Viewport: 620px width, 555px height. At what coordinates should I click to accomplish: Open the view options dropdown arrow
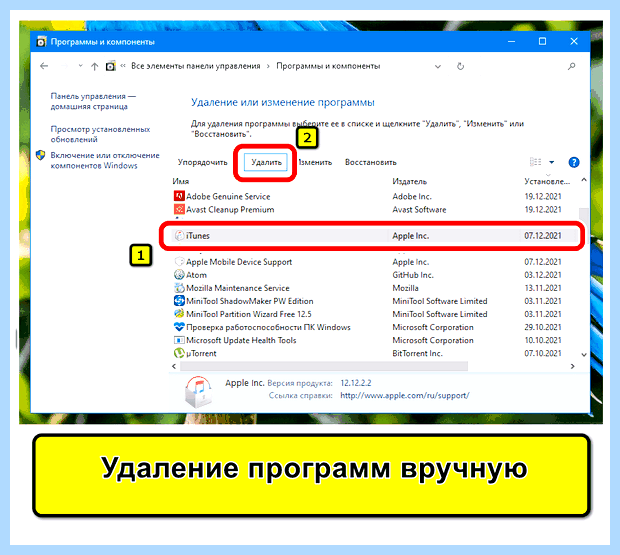(x=552, y=162)
